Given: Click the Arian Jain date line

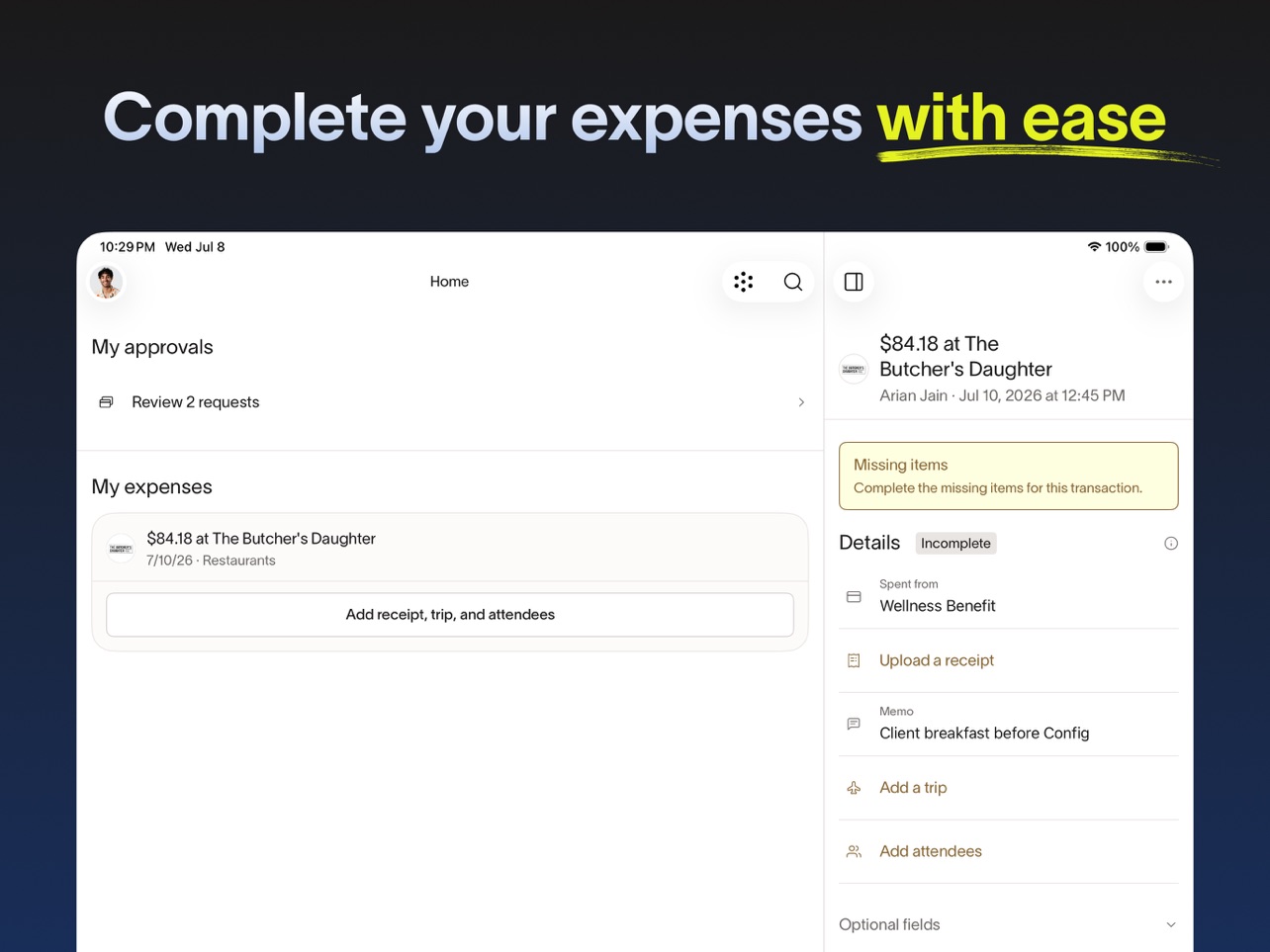Looking at the screenshot, I should pos(1002,395).
